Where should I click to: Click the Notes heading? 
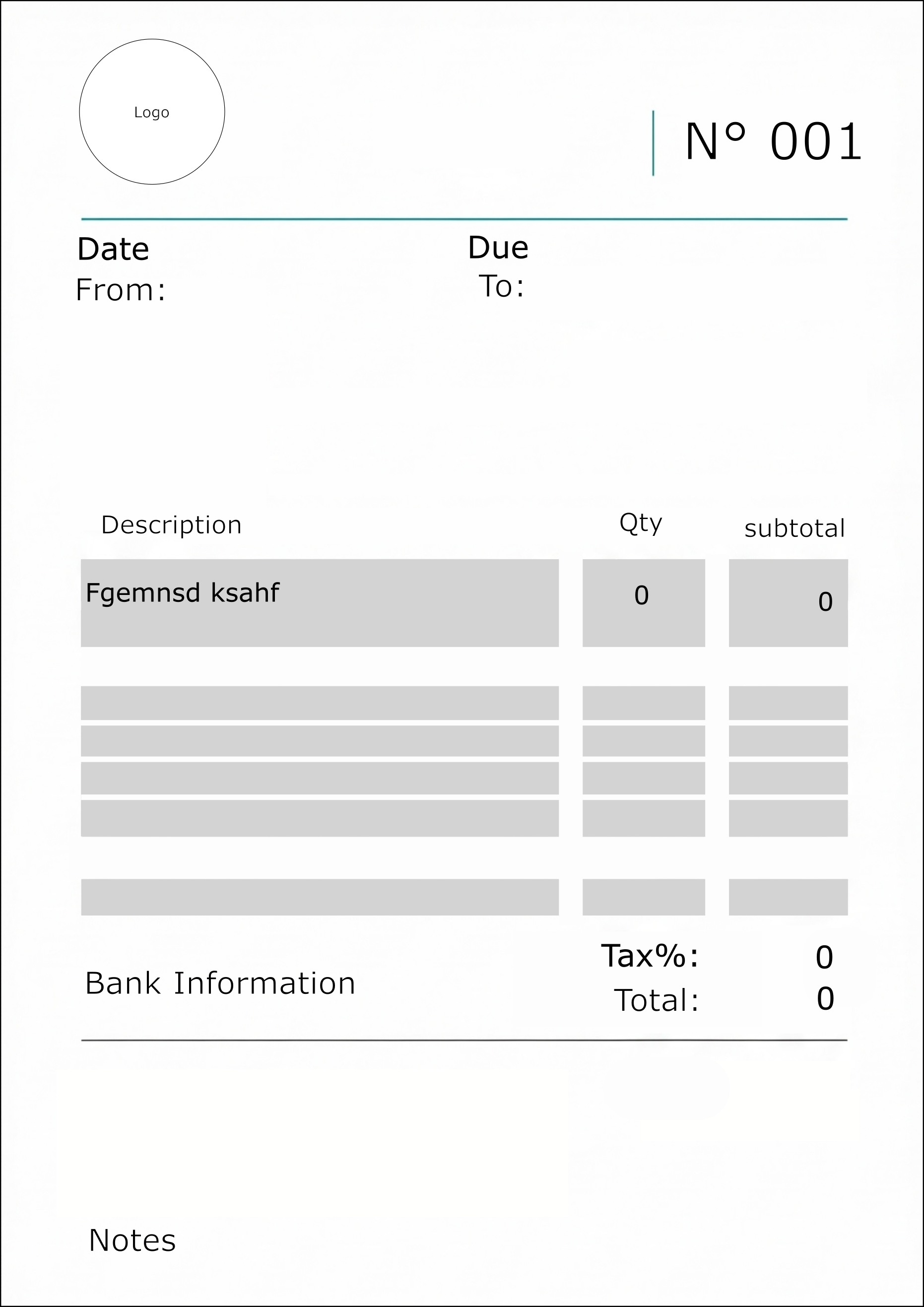pos(132,1241)
